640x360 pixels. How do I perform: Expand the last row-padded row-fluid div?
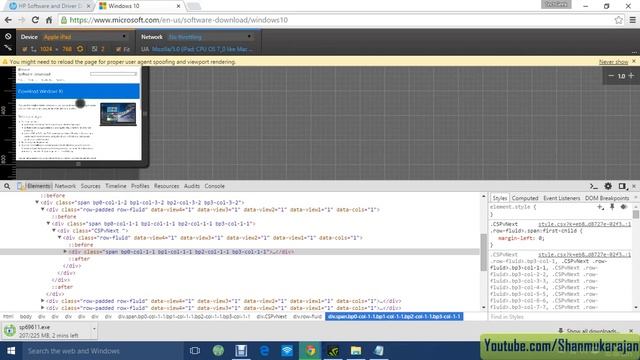click(x=42, y=308)
